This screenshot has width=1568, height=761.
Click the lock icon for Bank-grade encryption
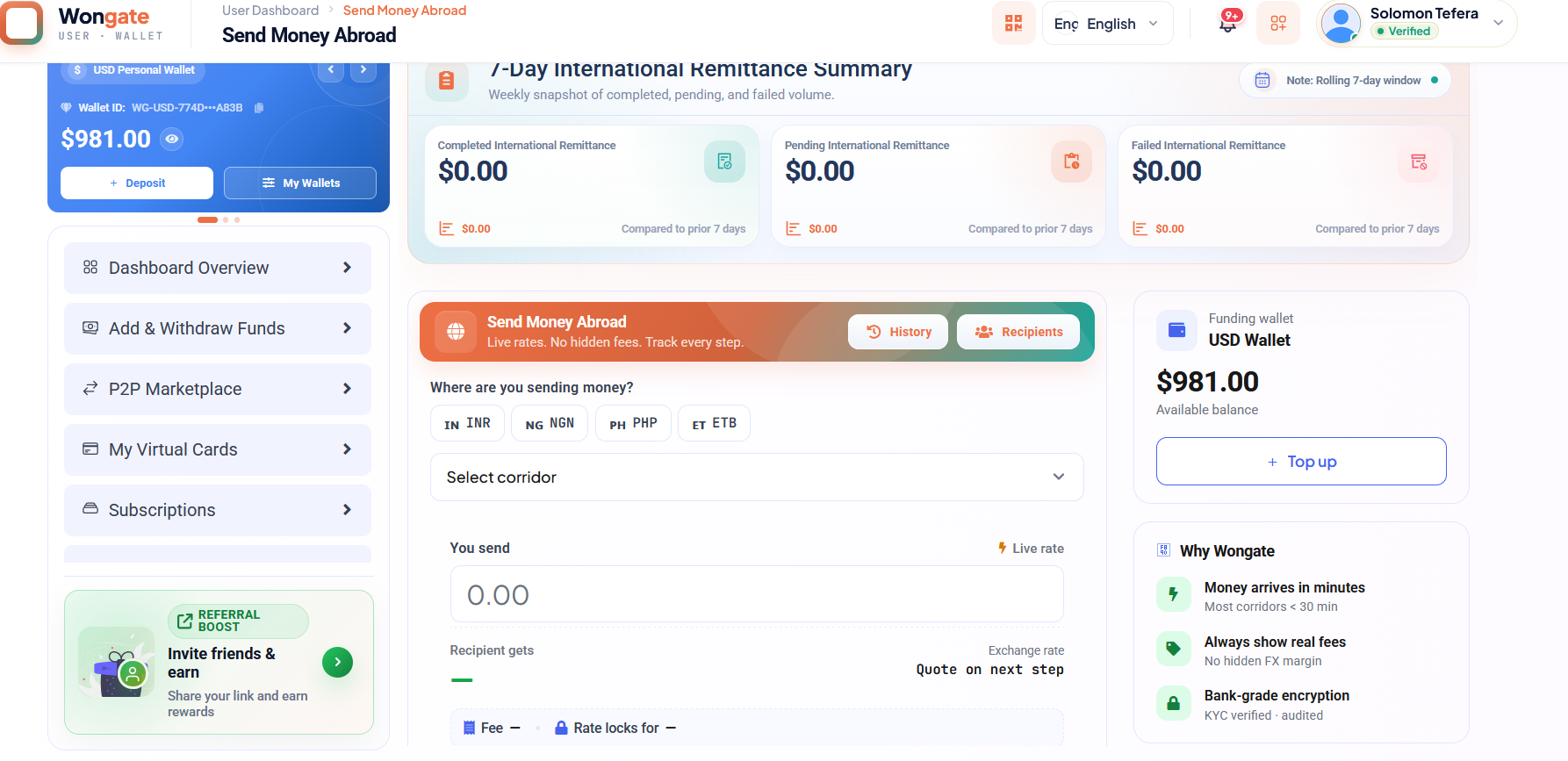click(1174, 703)
